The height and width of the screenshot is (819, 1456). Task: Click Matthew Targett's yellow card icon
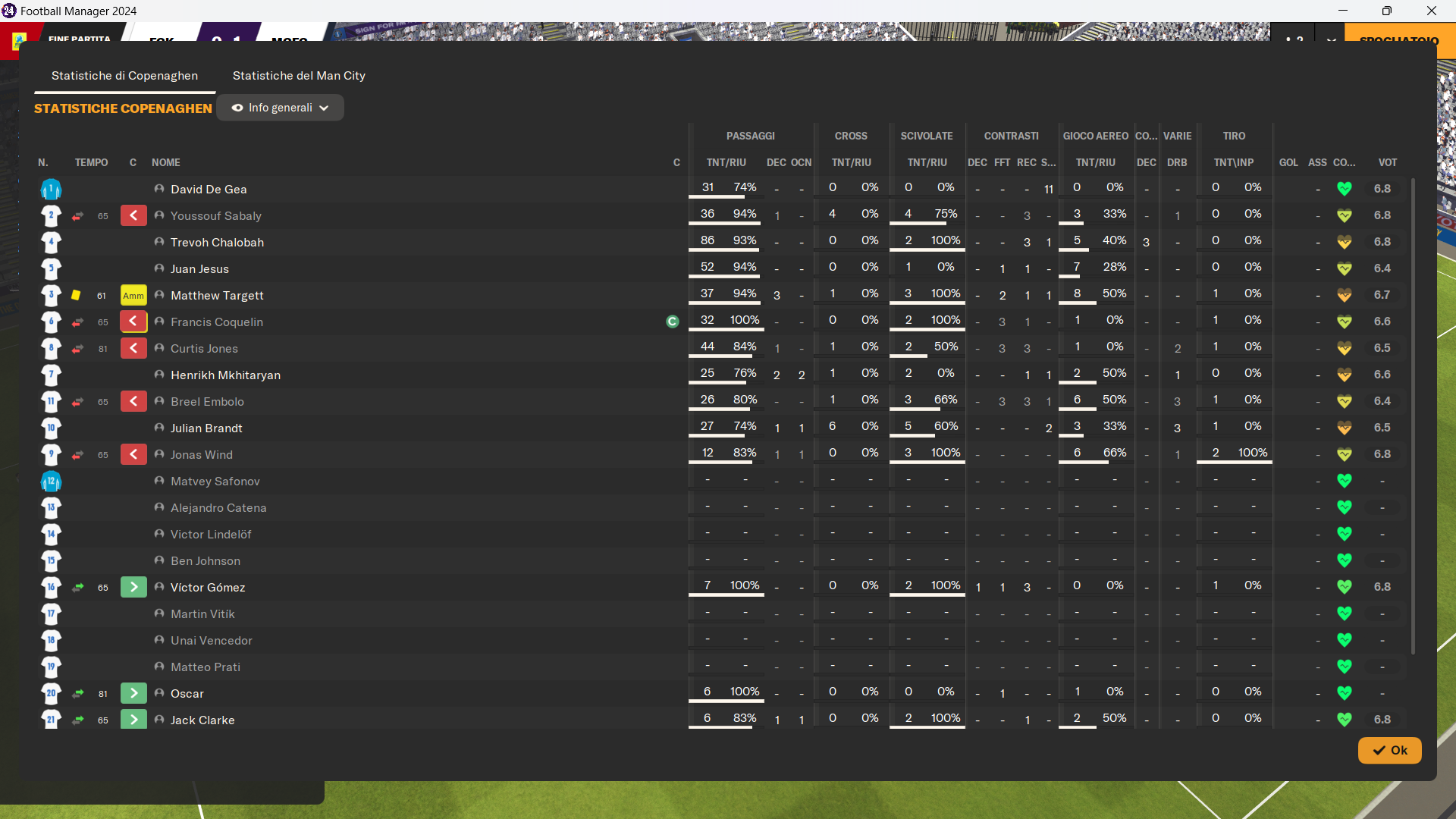pyautogui.click(x=76, y=296)
